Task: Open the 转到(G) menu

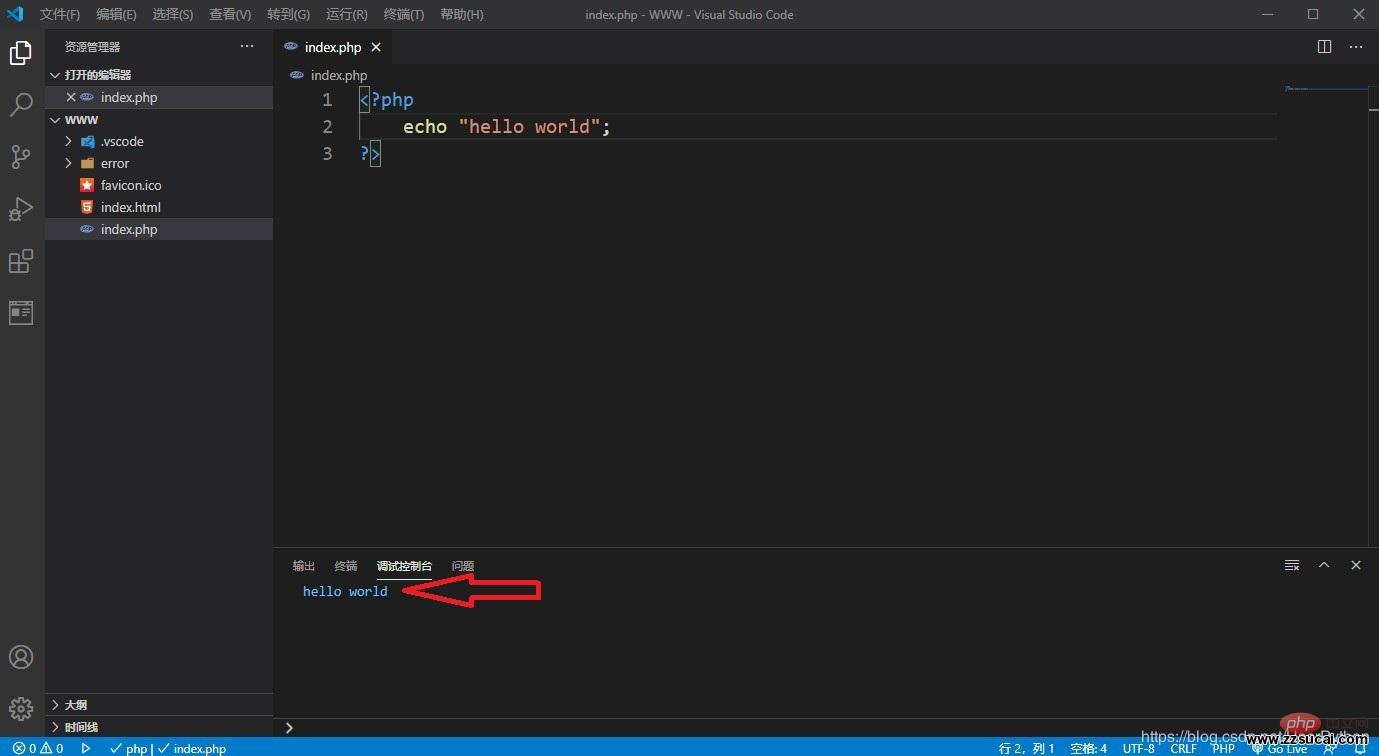Action: coord(288,14)
